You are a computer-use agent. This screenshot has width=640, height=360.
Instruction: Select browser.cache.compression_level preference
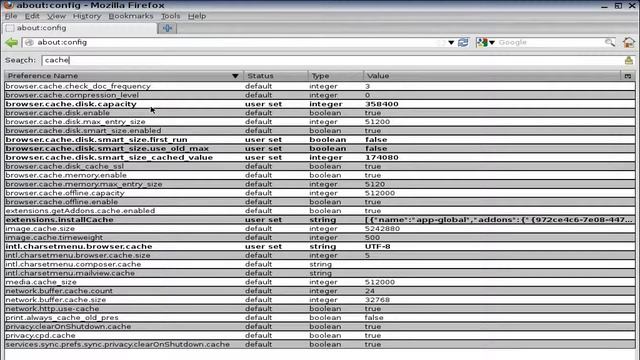320,95
